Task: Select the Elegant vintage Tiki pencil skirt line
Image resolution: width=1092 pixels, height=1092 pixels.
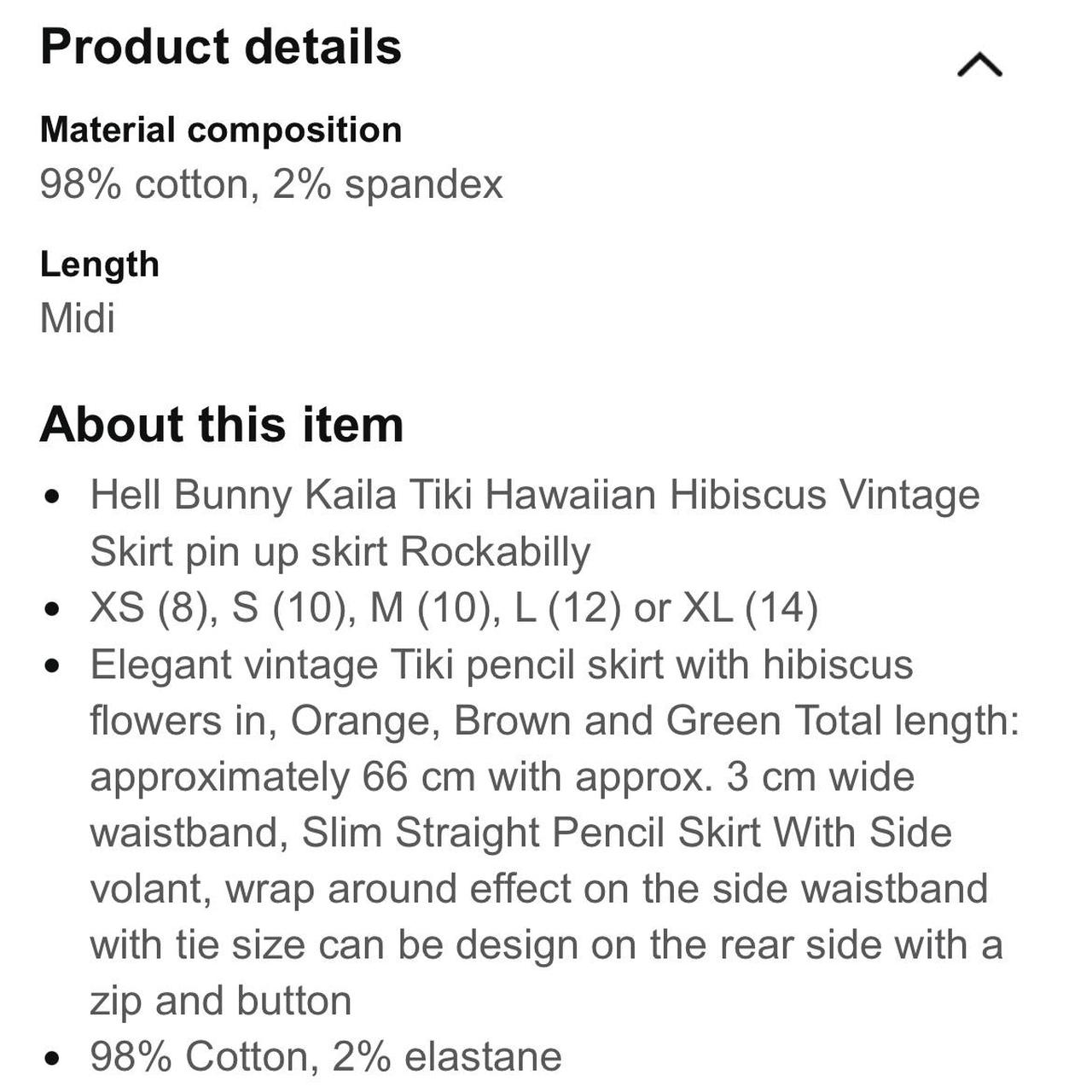Action: pos(502,665)
